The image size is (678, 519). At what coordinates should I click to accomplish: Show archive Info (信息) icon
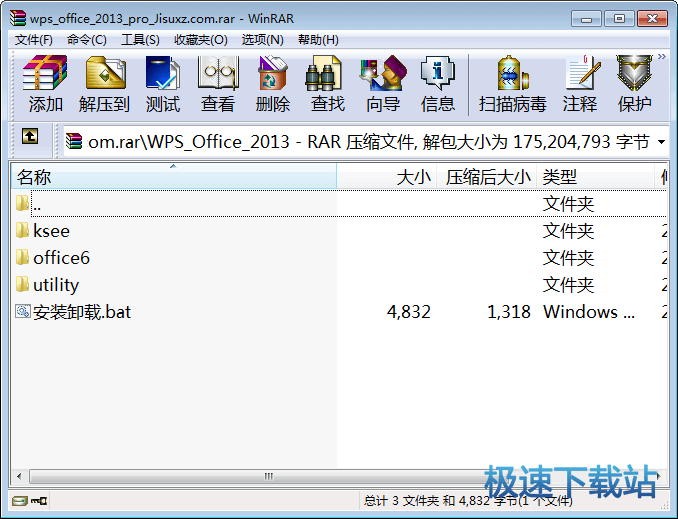tap(438, 73)
